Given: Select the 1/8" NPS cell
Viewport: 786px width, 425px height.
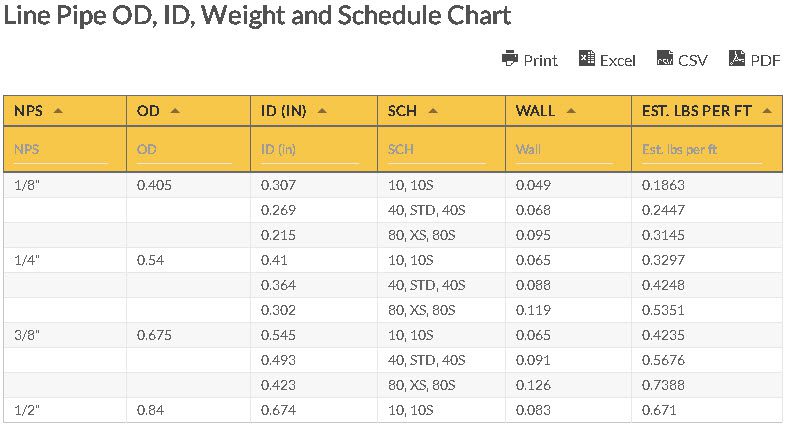Looking at the screenshot, I should click(x=27, y=185).
